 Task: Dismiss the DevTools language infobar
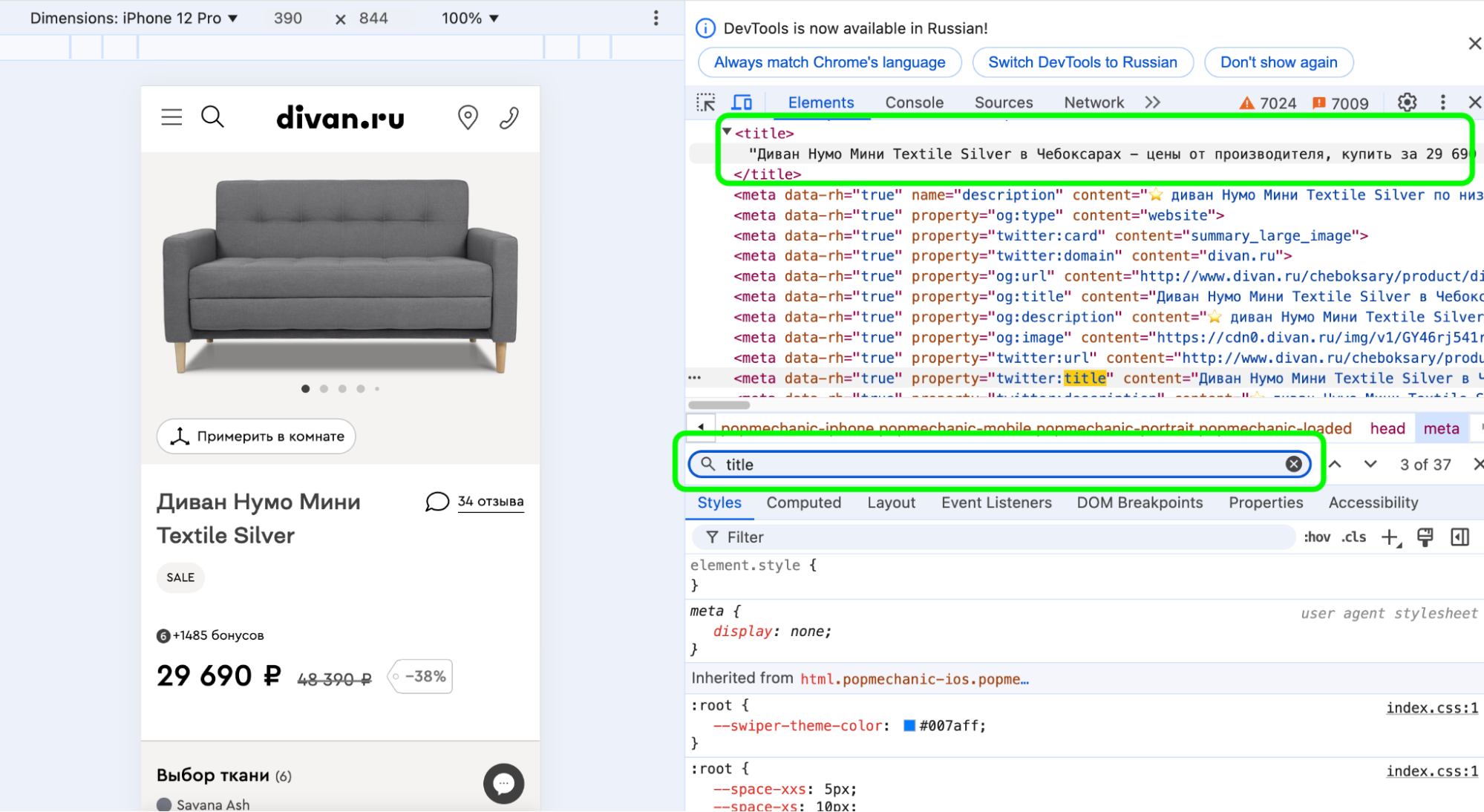(1474, 44)
